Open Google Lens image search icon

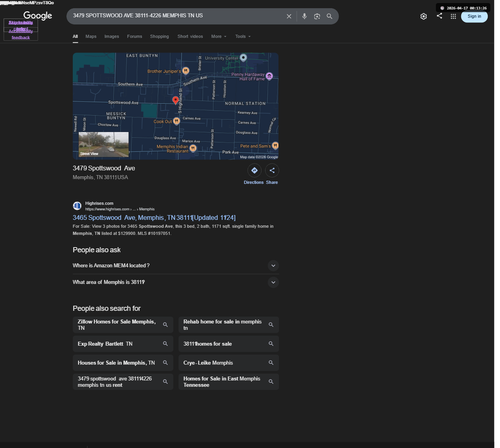[x=317, y=16]
